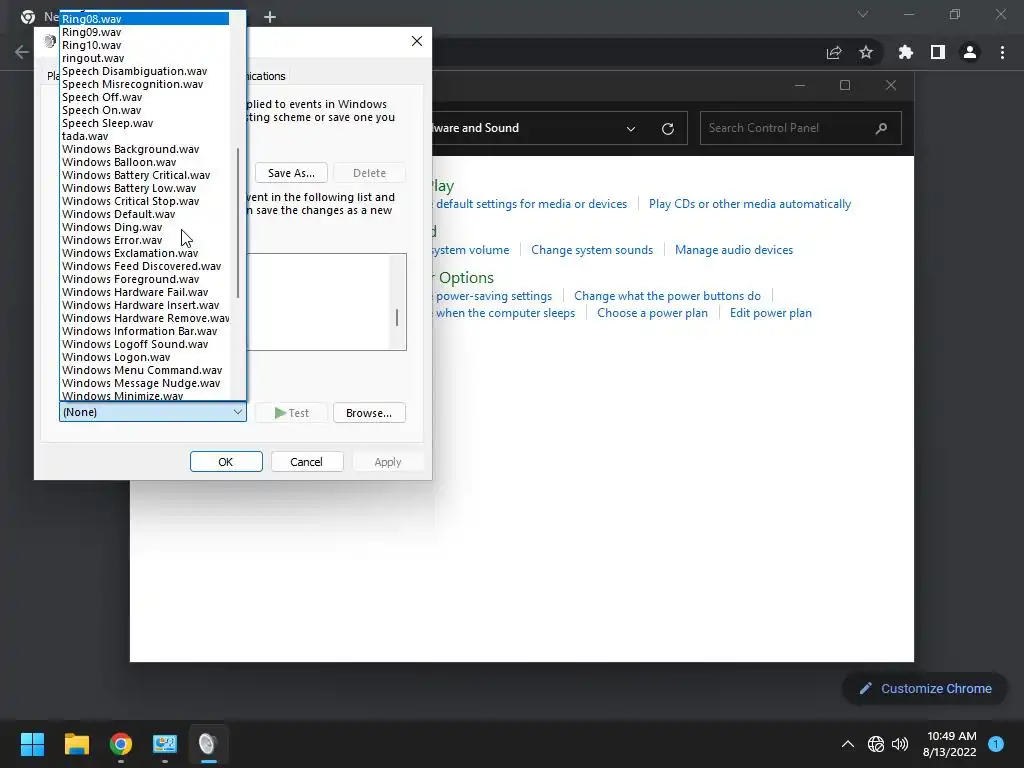Open Chrome three-dot menu
The image size is (1024, 768).
tap(1002, 52)
